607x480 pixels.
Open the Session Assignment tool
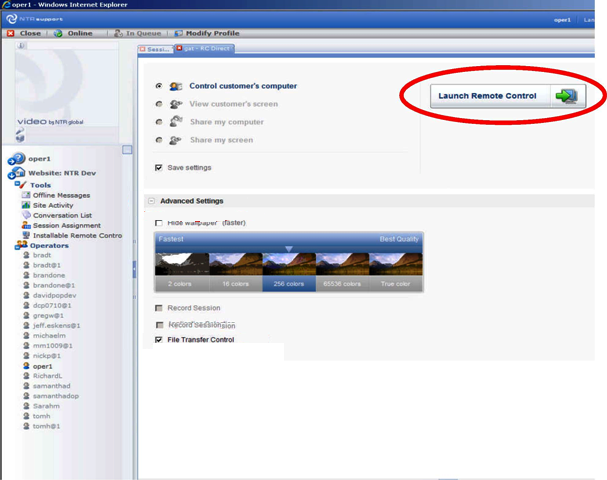click(66, 225)
